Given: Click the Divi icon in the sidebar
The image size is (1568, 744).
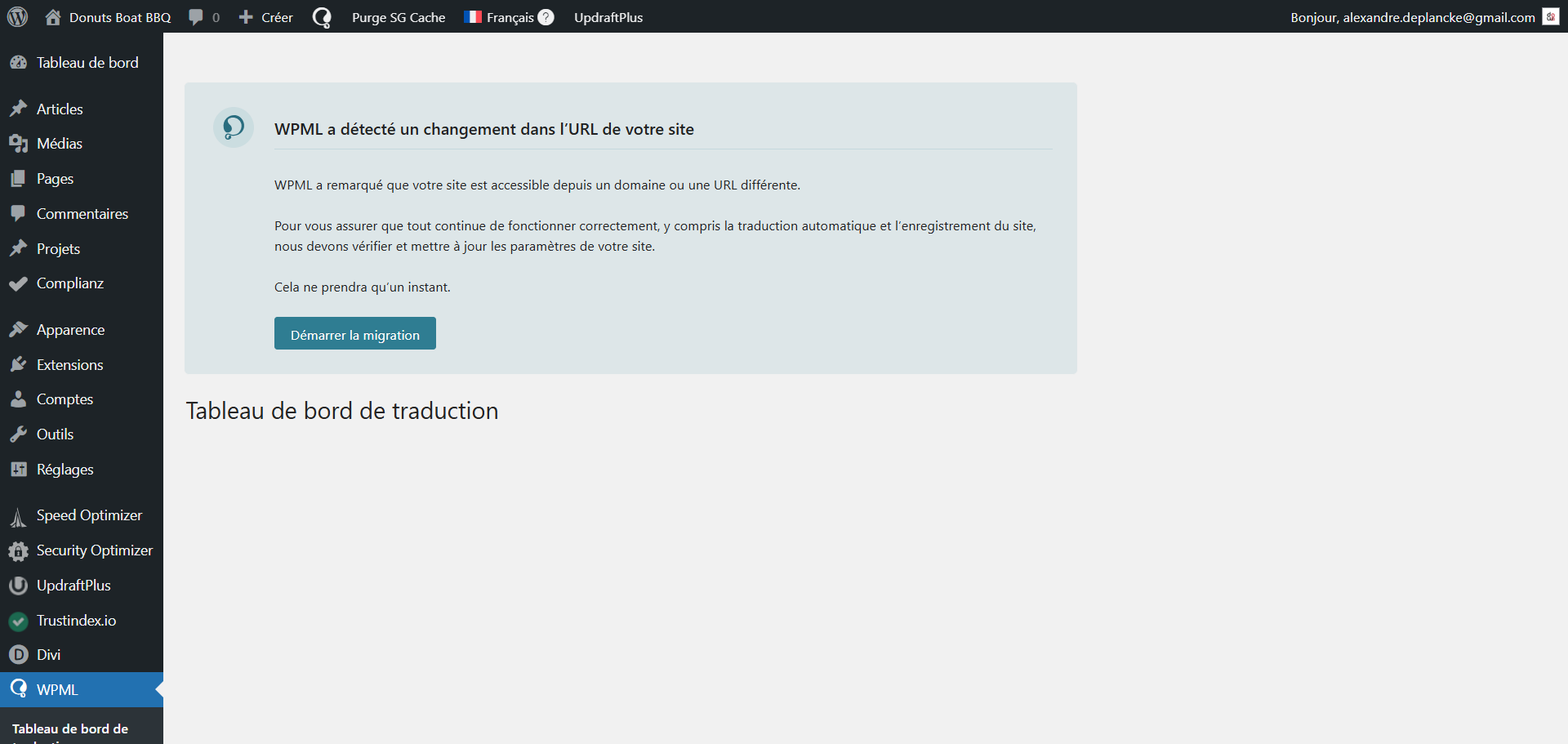Looking at the screenshot, I should click(18, 655).
